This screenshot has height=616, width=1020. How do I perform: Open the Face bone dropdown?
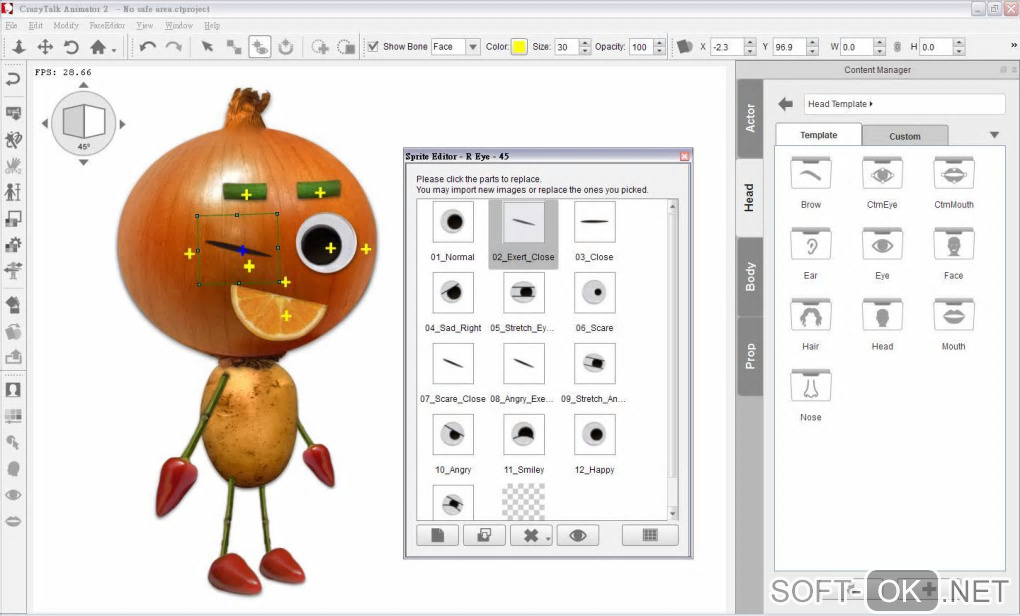point(472,47)
